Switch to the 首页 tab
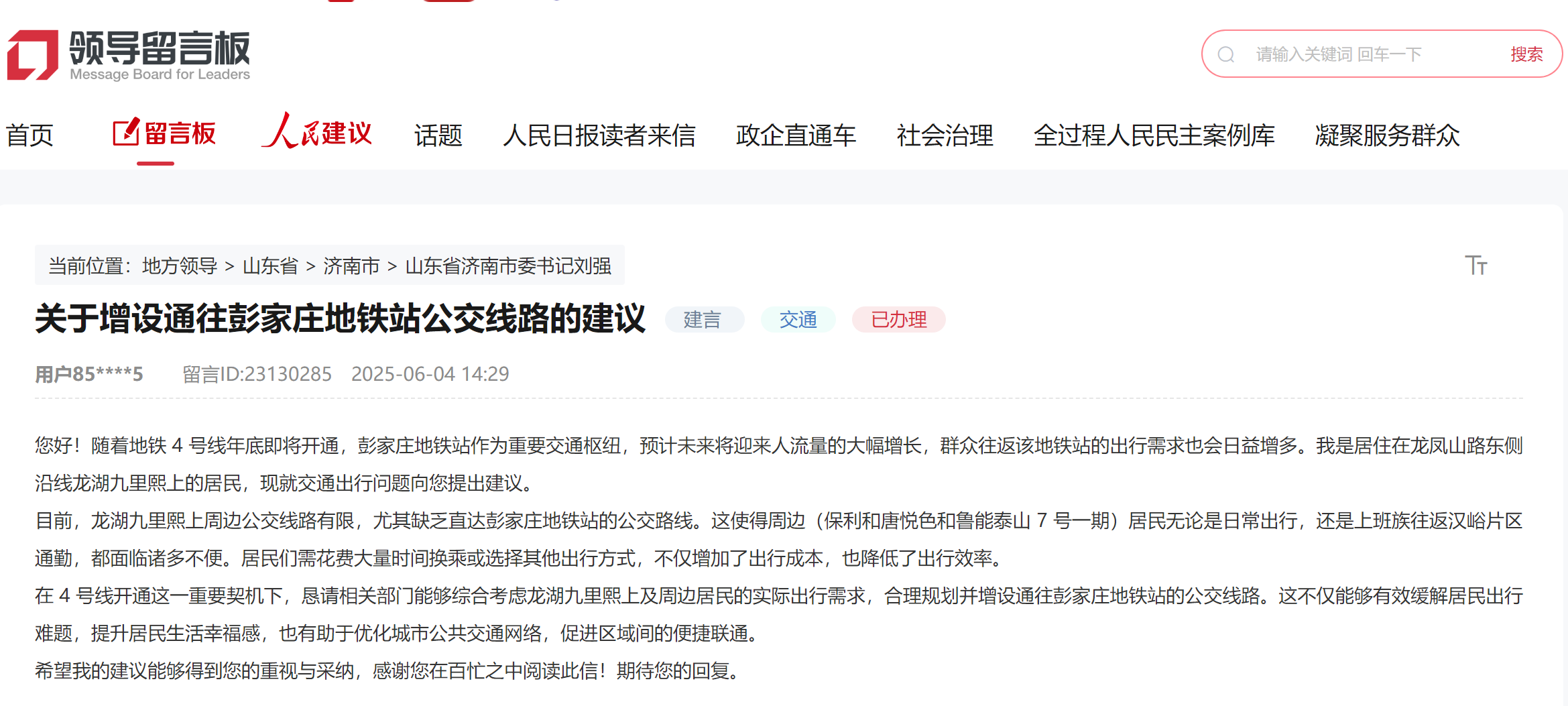This screenshot has height=706, width=1568. click(29, 134)
